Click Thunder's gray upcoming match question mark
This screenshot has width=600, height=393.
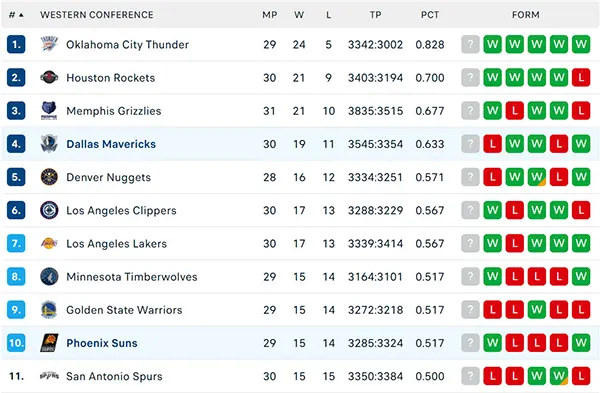coord(470,44)
